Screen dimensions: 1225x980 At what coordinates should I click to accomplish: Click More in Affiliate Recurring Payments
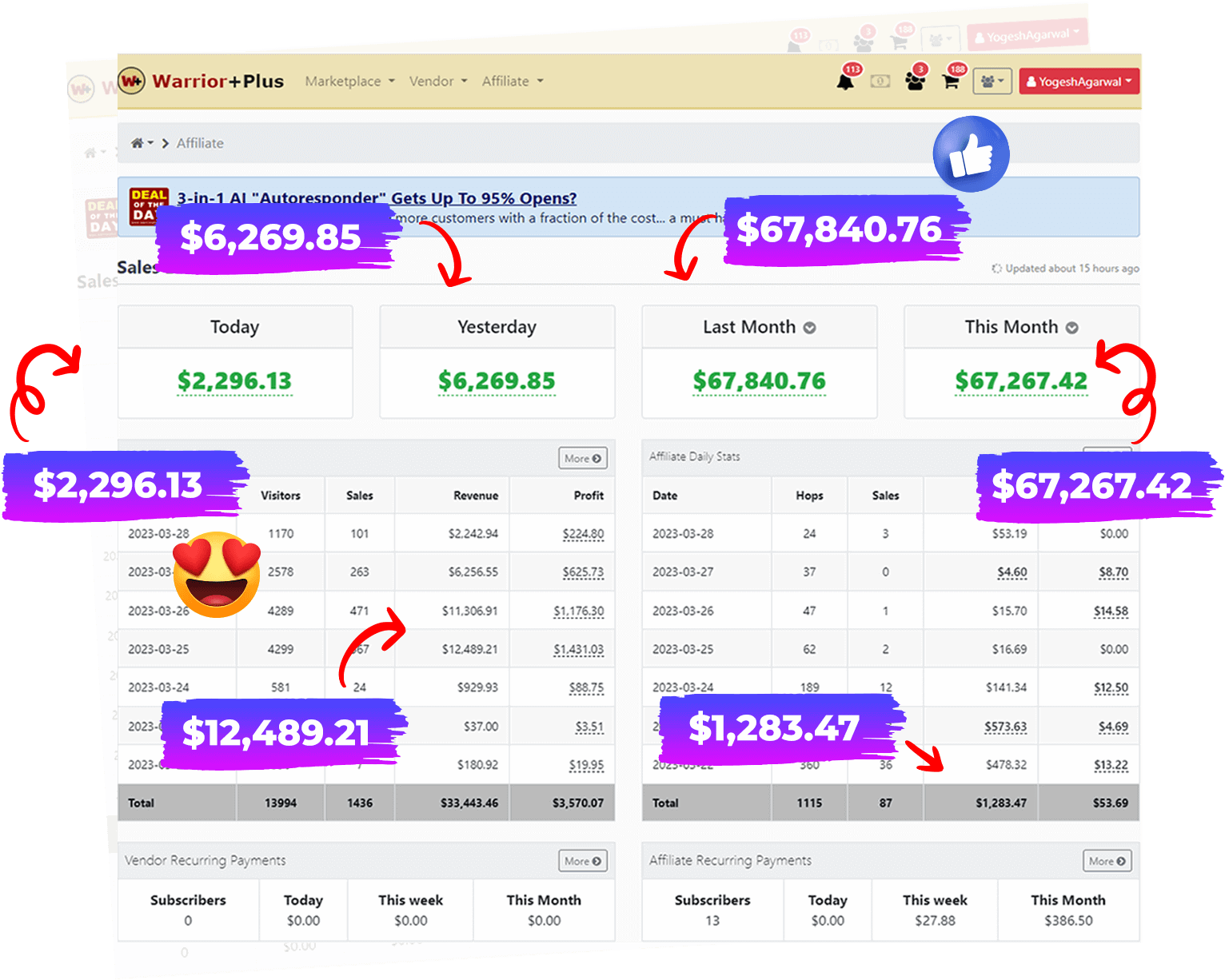(1107, 861)
